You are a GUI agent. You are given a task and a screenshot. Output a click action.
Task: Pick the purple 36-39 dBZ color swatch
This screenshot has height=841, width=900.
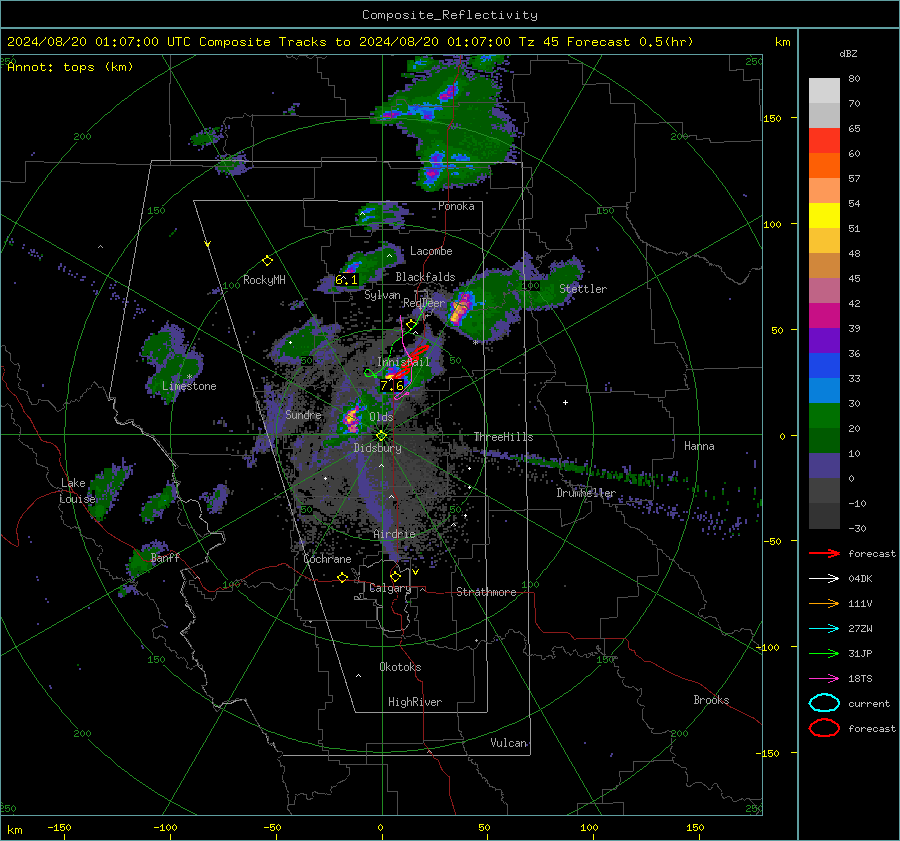coord(824,340)
